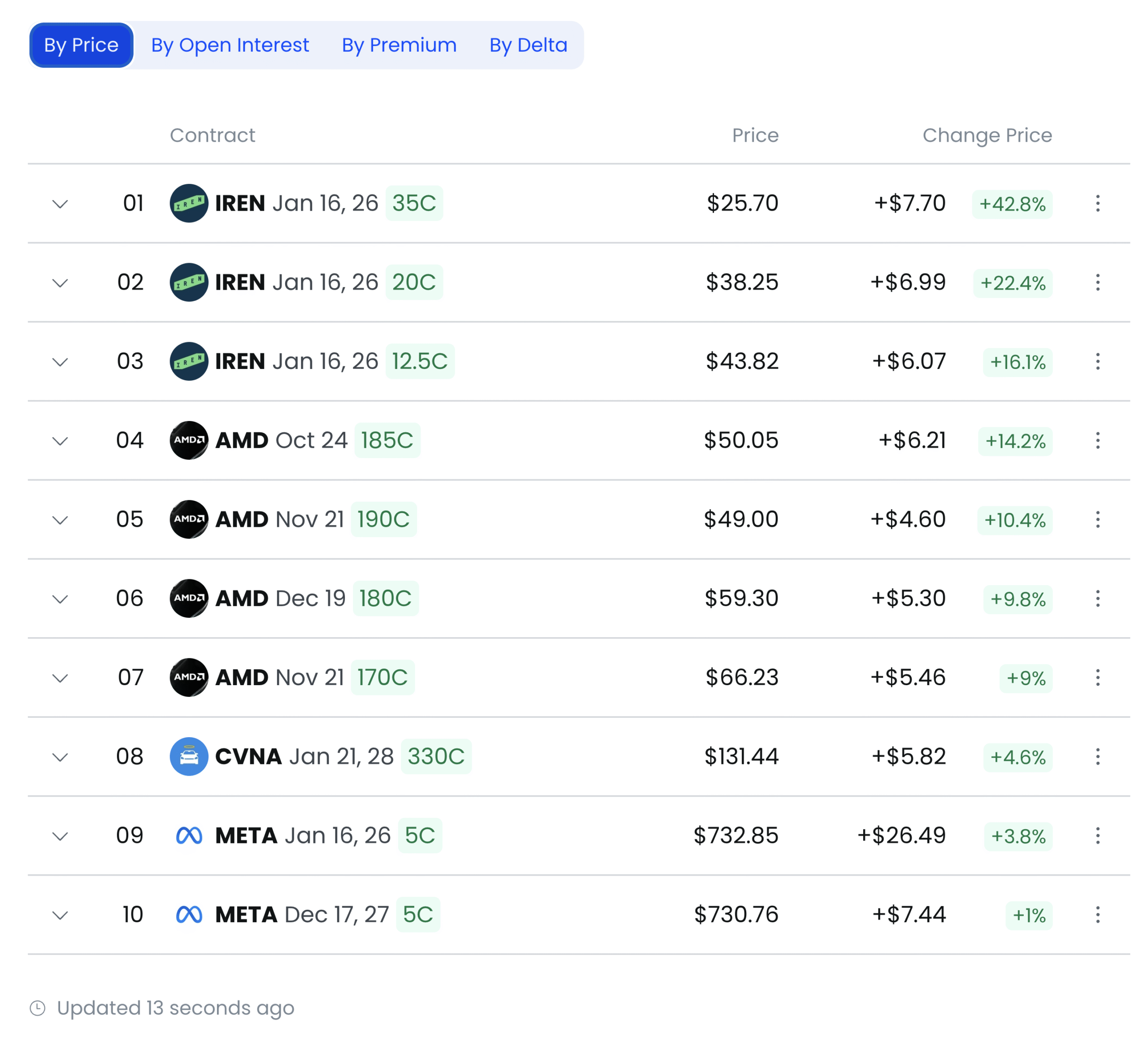This screenshot has width=1148, height=1038.
Task: Click the CVNA car logo icon
Action: pyautogui.click(x=188, y=756)
